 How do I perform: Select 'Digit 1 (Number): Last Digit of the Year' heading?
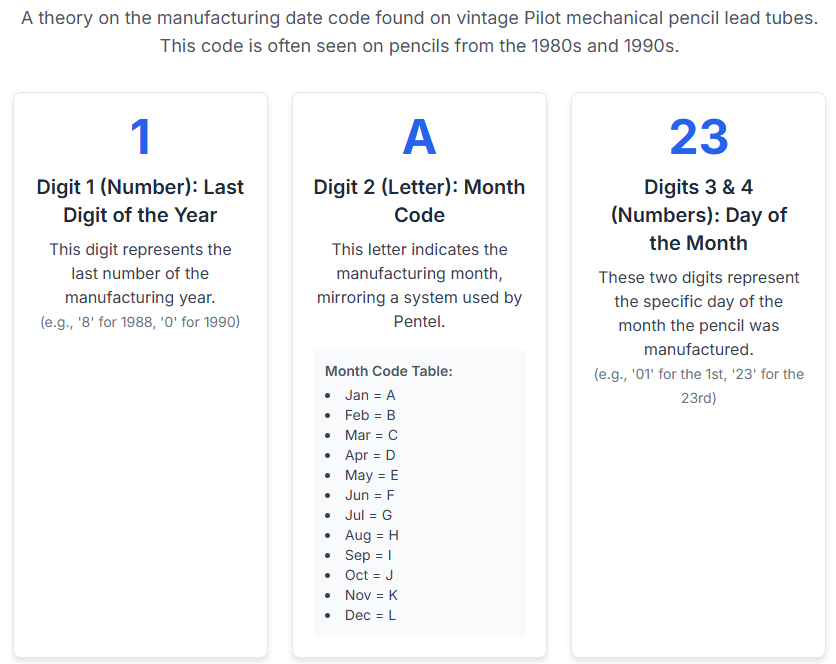coord(140,201)
